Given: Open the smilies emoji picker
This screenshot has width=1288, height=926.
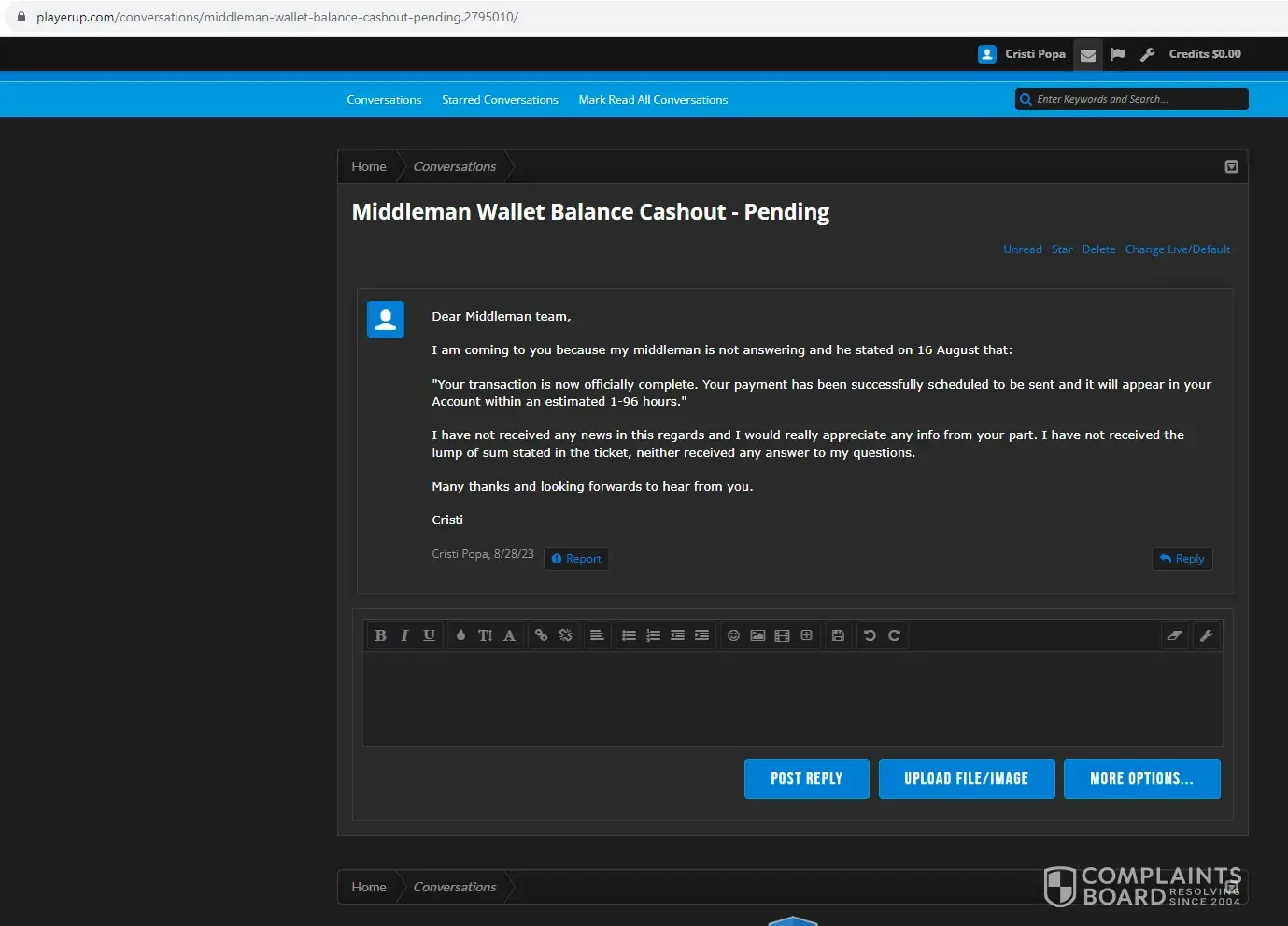Looking at the screenshot, I should click(x=733, y=635).
